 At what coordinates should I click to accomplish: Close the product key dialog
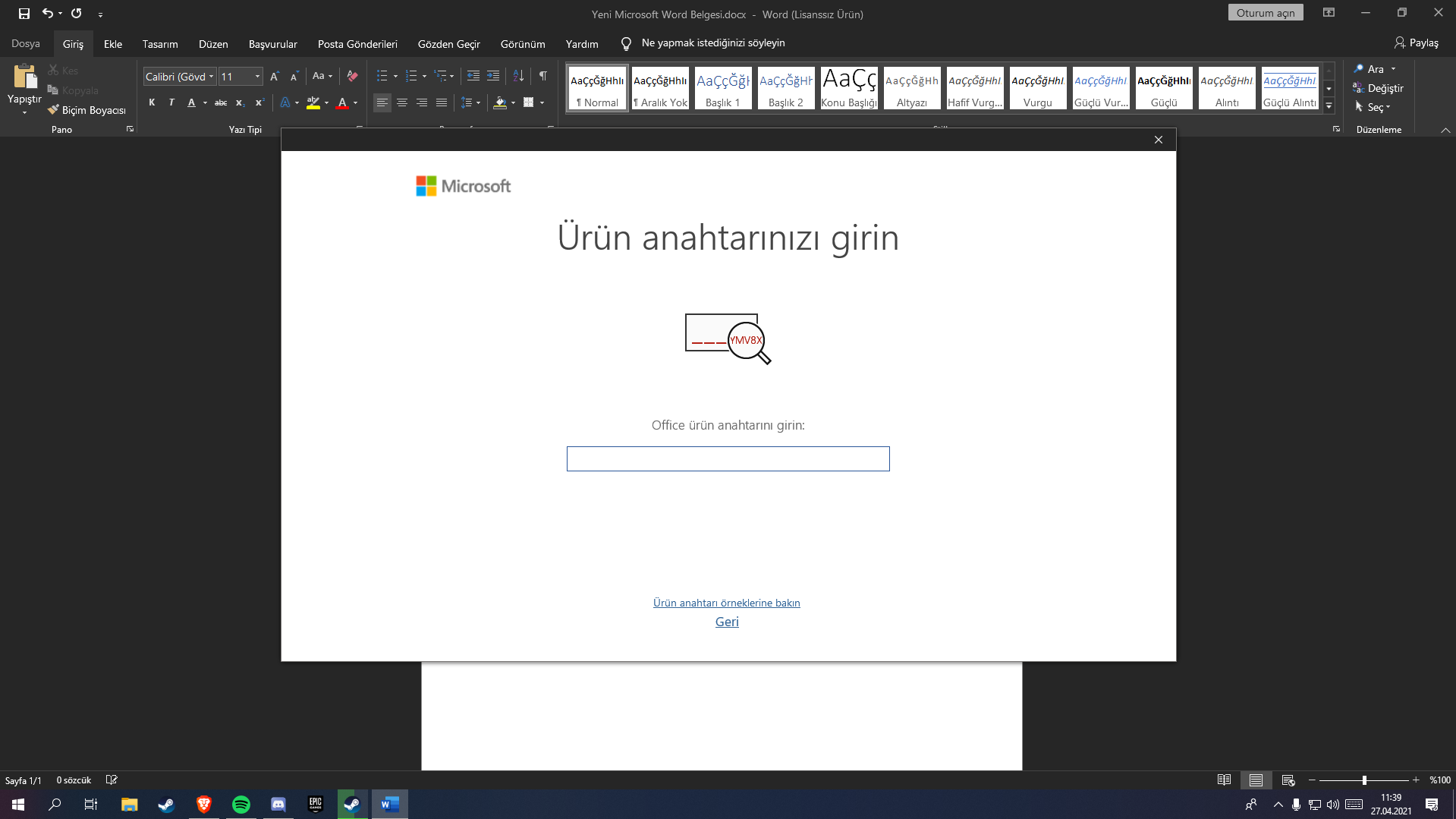coord(1159,140)
